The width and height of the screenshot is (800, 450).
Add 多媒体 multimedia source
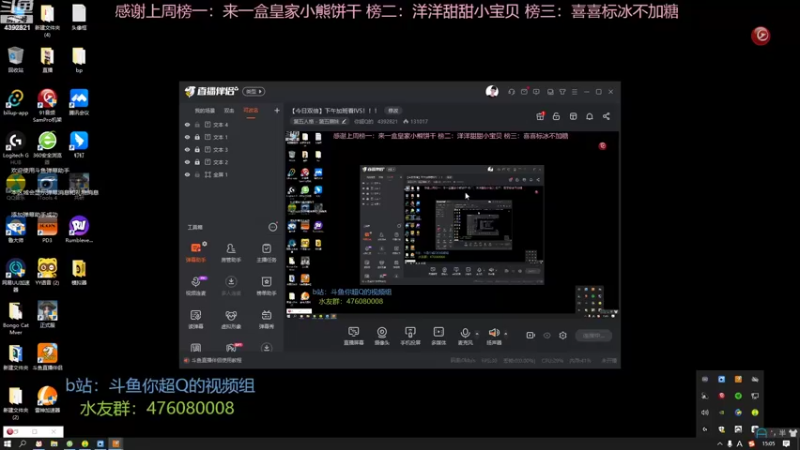[438, 336]
